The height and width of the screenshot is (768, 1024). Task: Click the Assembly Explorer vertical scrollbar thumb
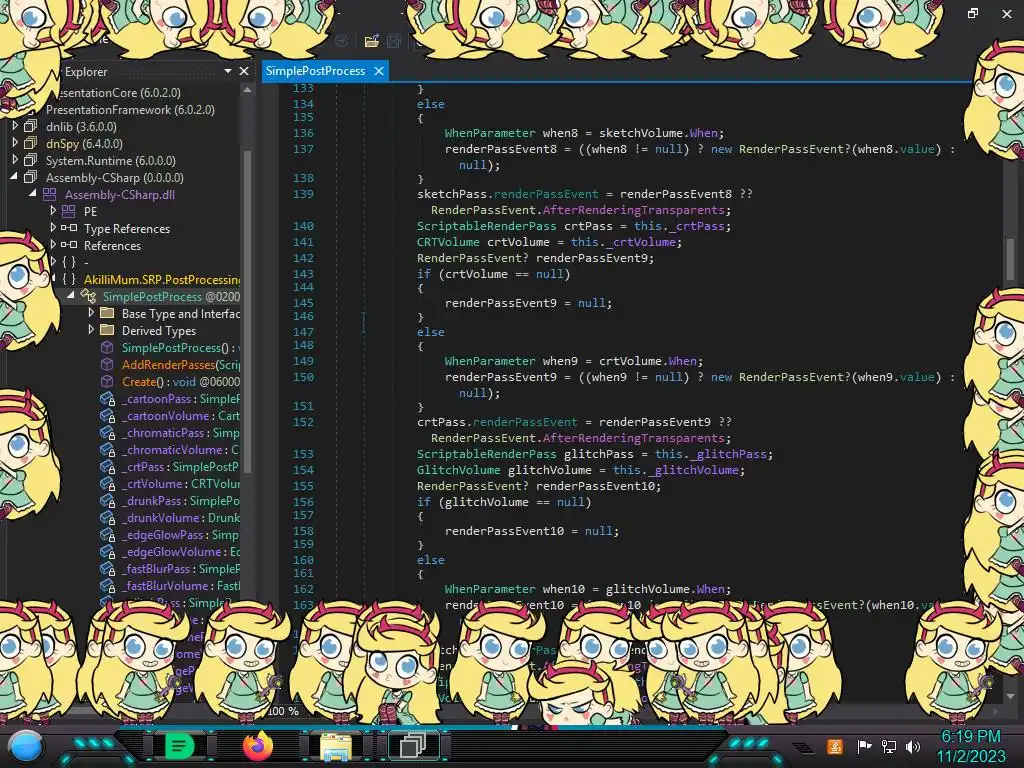click(247, 310)
